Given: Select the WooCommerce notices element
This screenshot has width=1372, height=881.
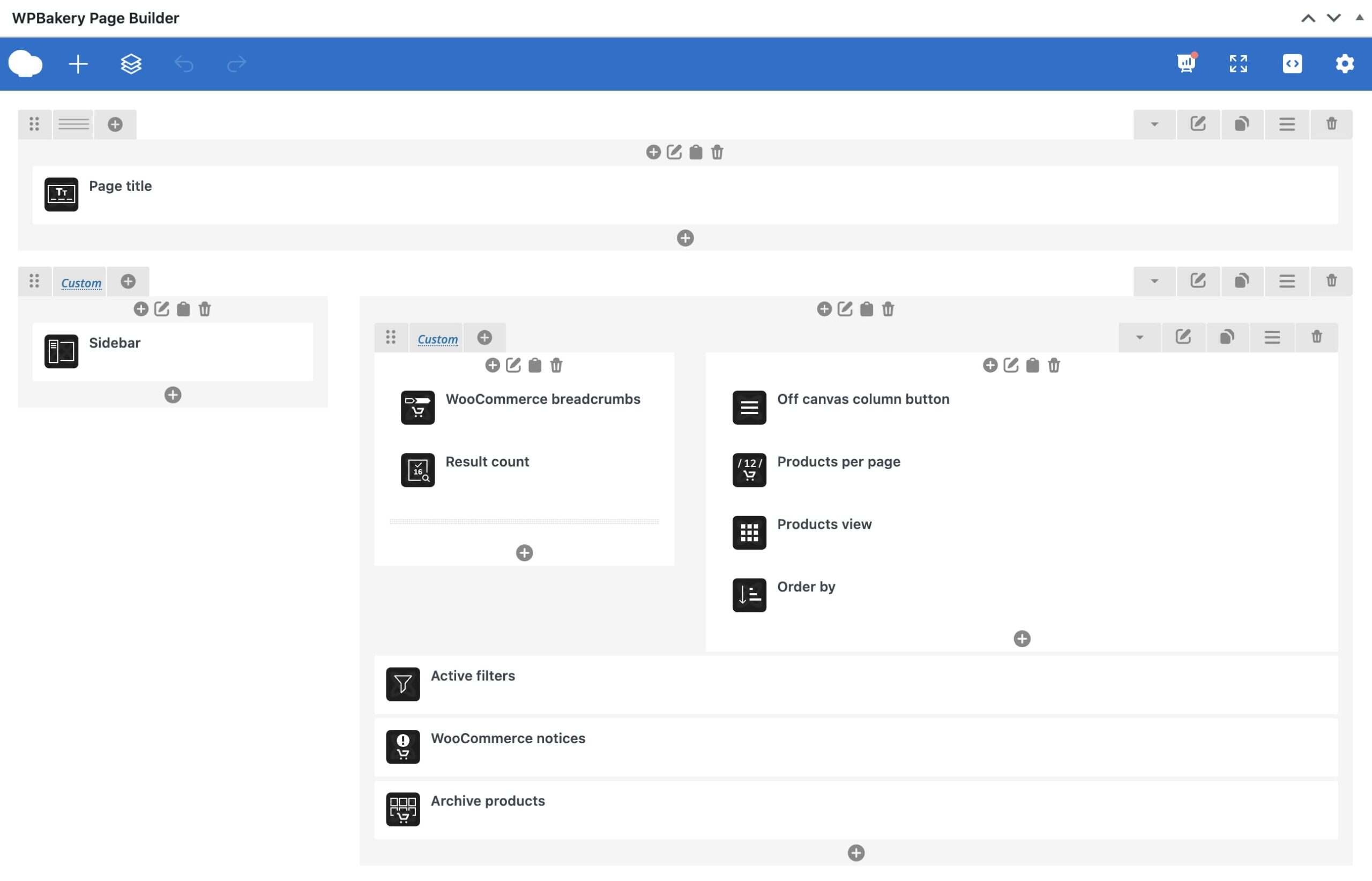Looking at the screenshot, I should point(856,746).
